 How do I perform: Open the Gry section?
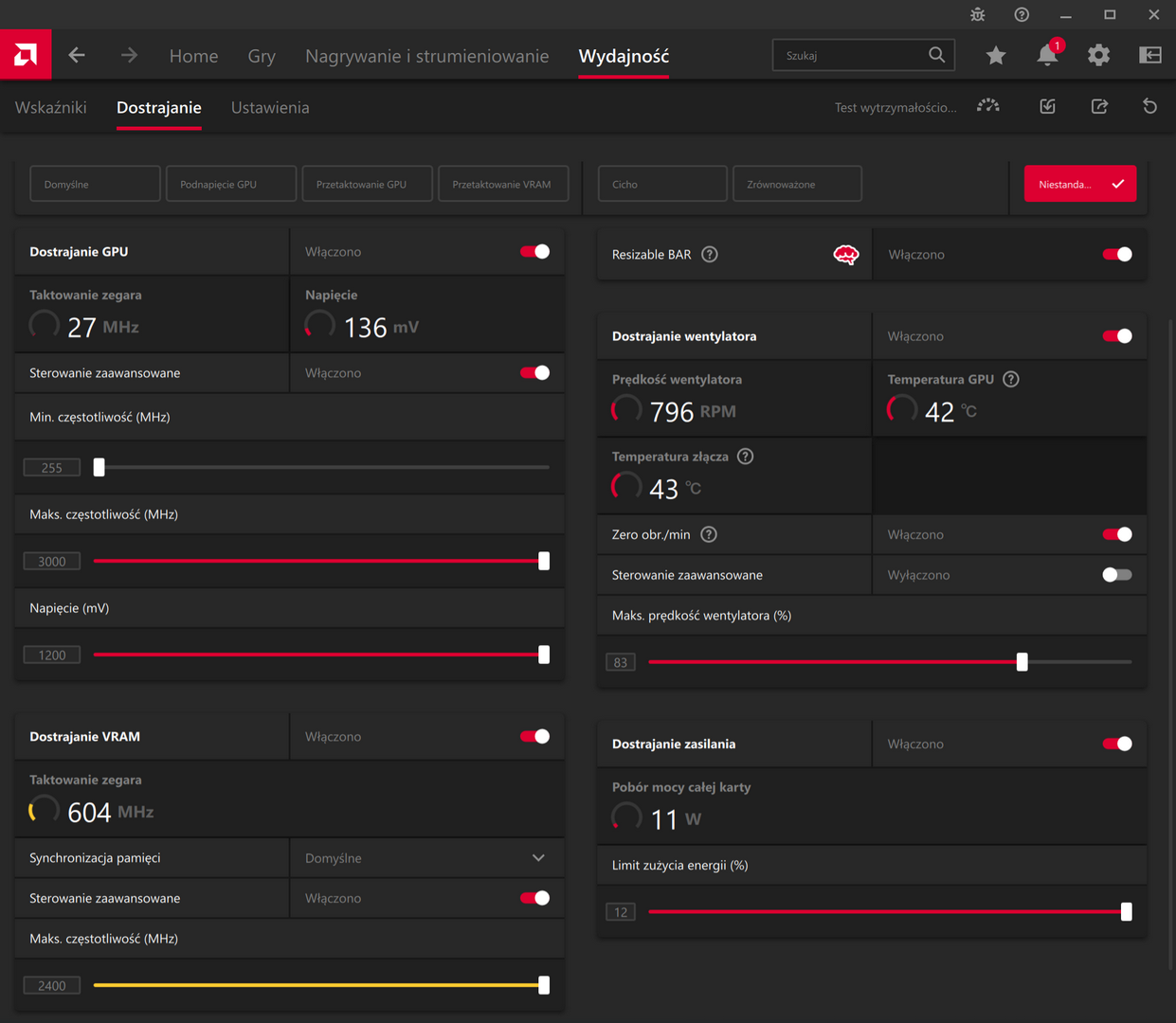coord(262,55)
